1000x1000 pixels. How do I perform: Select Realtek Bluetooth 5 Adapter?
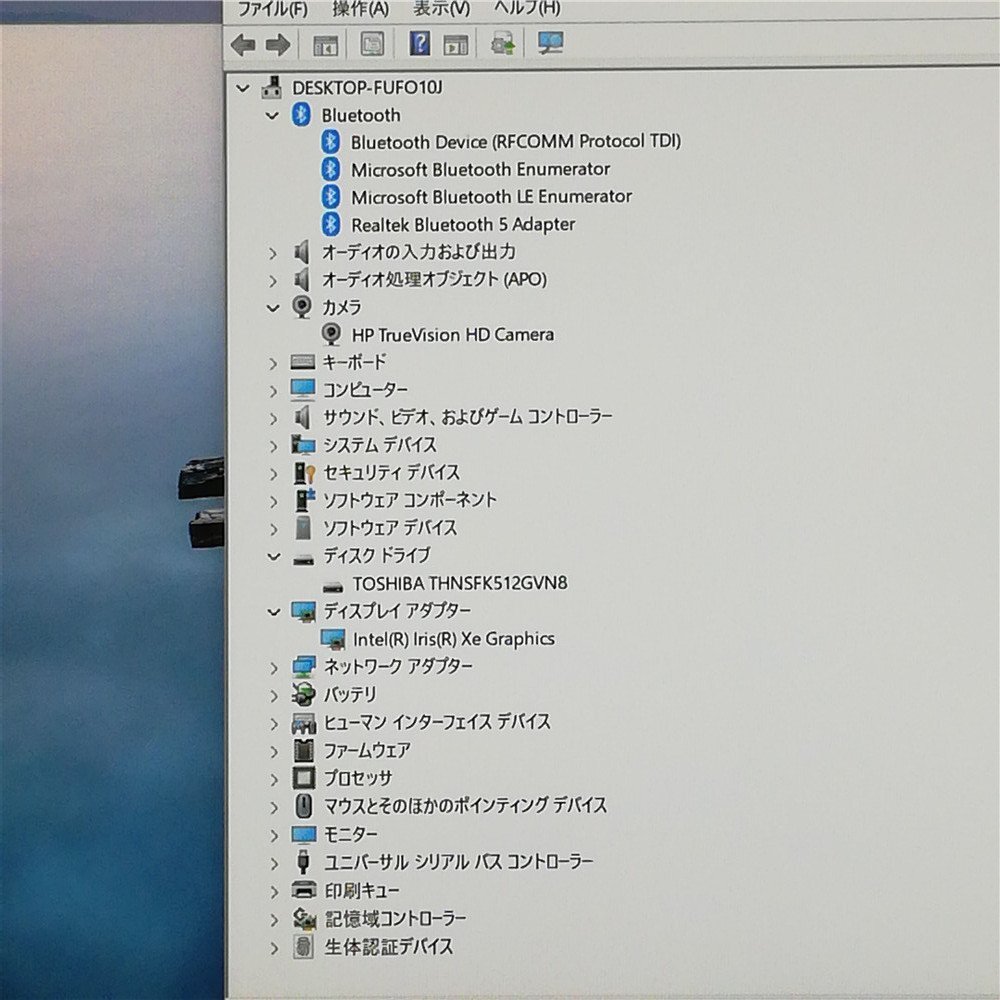click(x=464, y=224)
